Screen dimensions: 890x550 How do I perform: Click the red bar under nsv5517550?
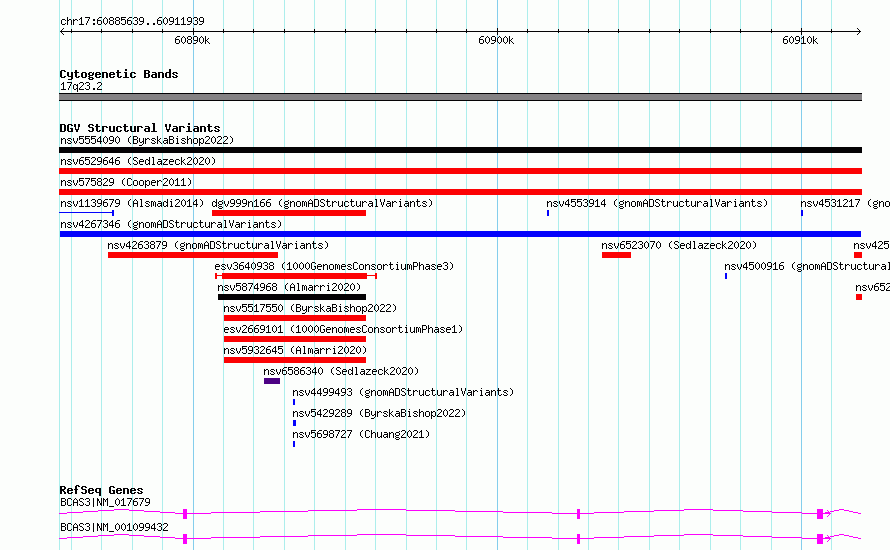[x=295, y=318]
